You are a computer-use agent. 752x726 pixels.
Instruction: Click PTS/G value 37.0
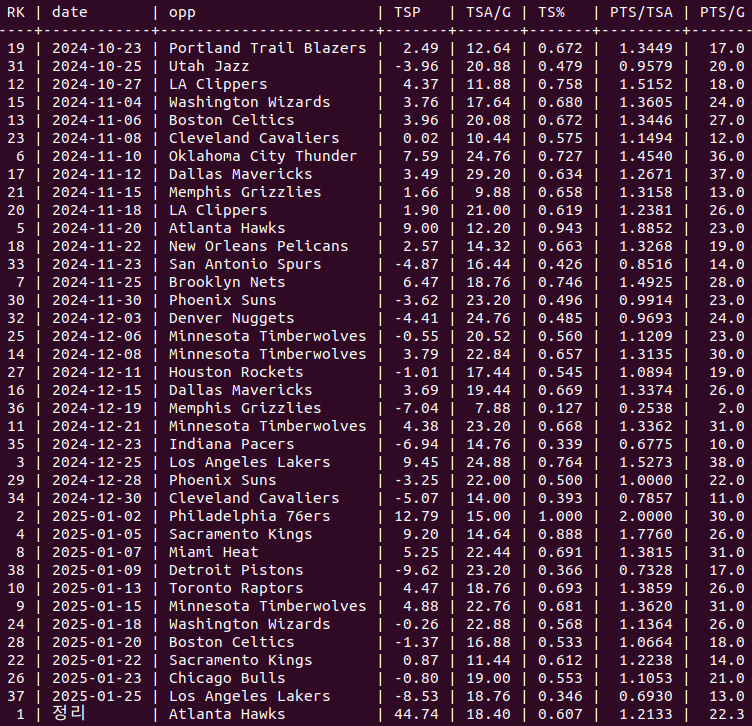[727, 174]
